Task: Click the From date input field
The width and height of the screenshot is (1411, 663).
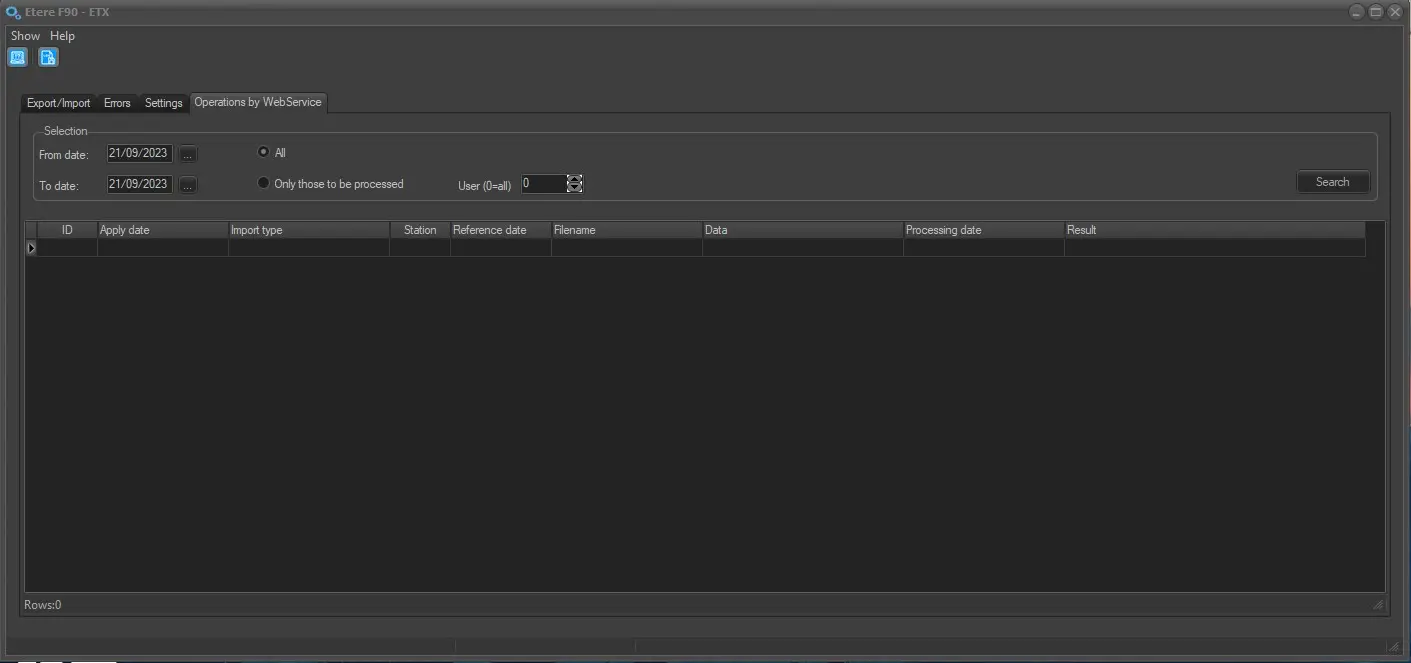Action: 139,154
